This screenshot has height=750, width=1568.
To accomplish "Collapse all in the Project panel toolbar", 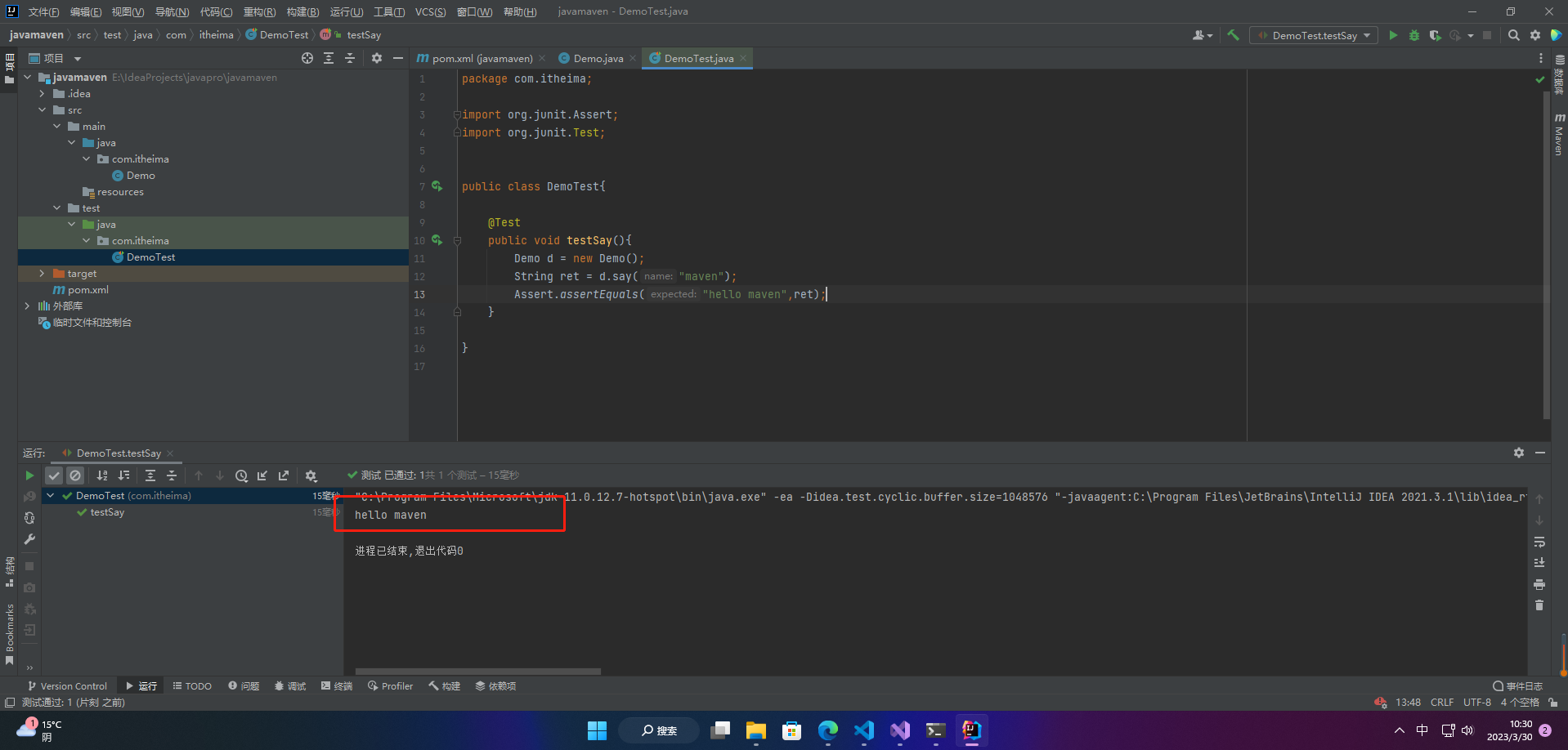I will (350, 58).
